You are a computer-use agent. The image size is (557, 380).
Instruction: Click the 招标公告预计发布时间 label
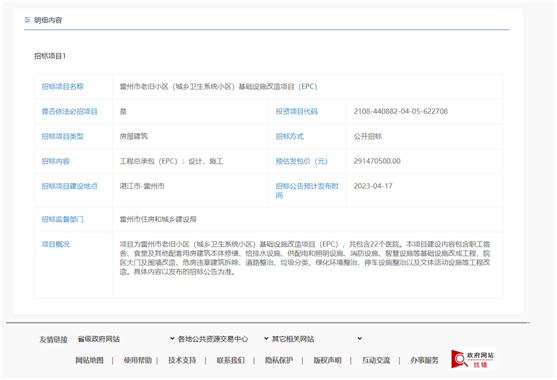pyautogui.click(x=307, y=191)
